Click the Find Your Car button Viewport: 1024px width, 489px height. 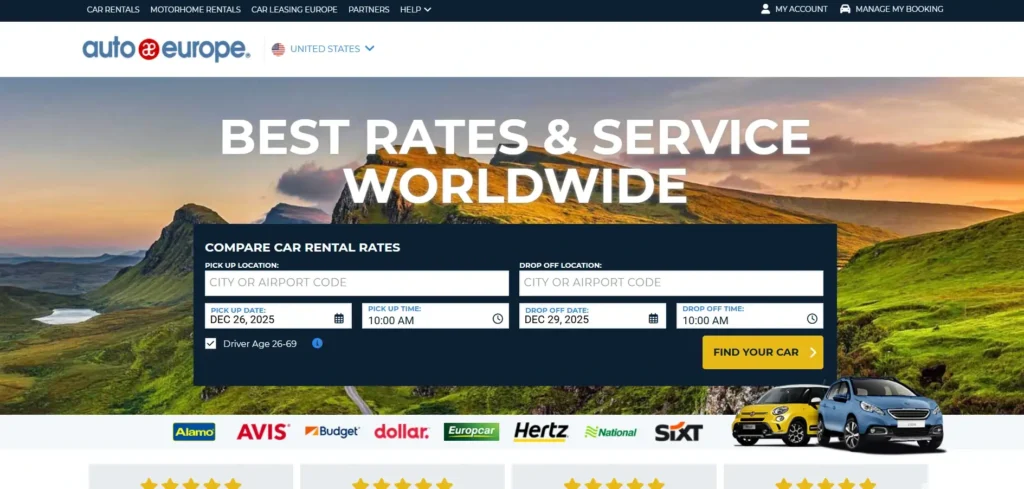coord(763,353)
